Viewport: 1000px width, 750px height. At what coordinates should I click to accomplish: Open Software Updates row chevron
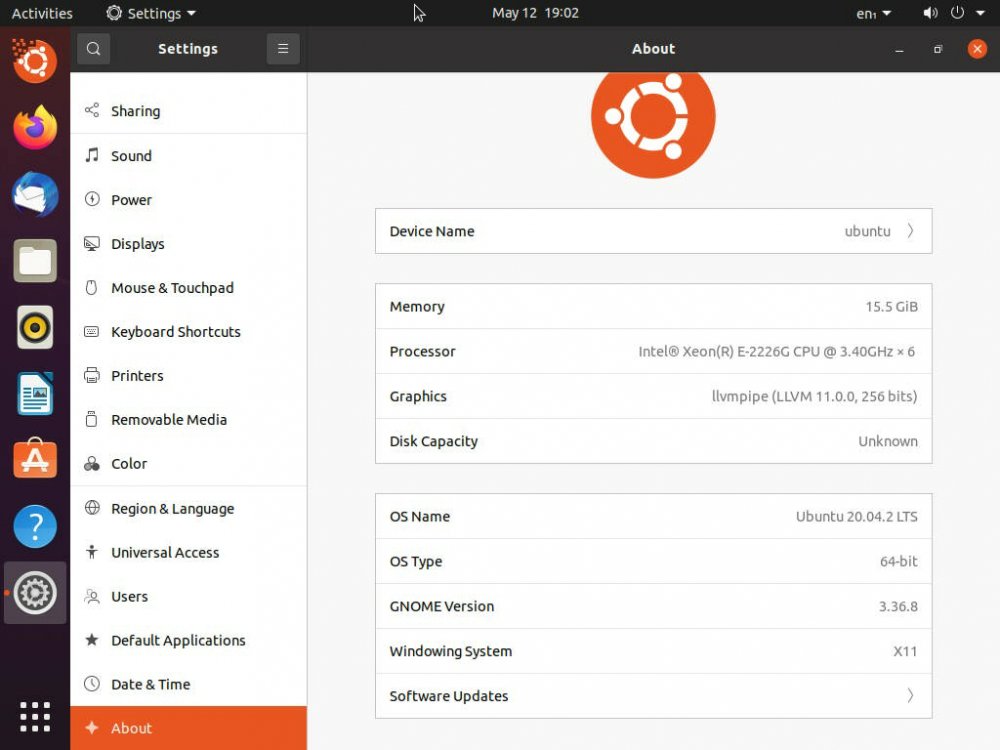(x=911, y=695)
